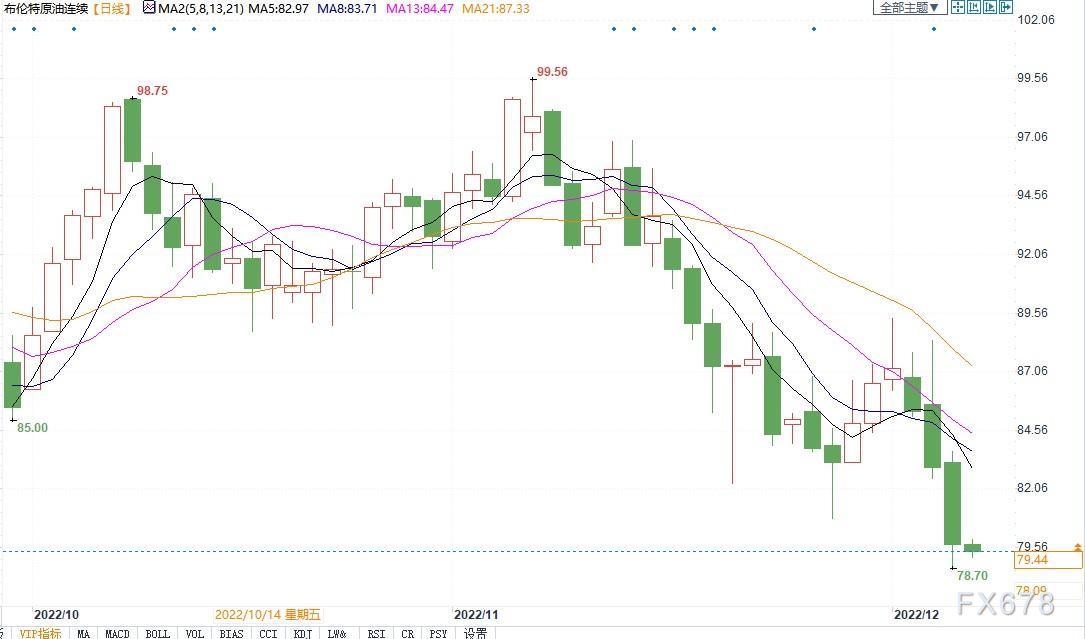Click the icon with a left-pointing bar arrow
The height and width of the screenshot is (639, 1085).
(974, 8)
